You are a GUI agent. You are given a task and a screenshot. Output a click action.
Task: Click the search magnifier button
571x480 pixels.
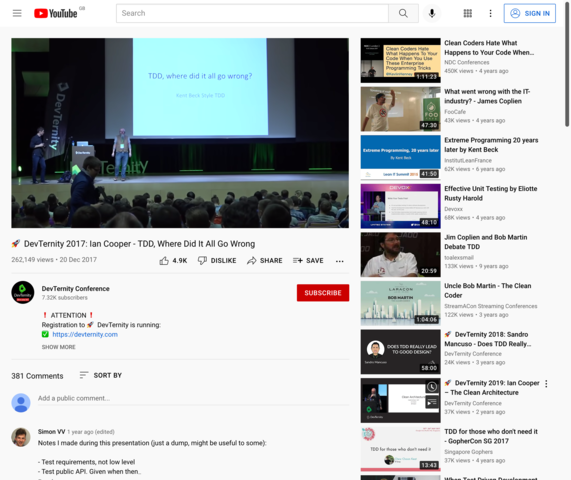(x=403, y=13)
